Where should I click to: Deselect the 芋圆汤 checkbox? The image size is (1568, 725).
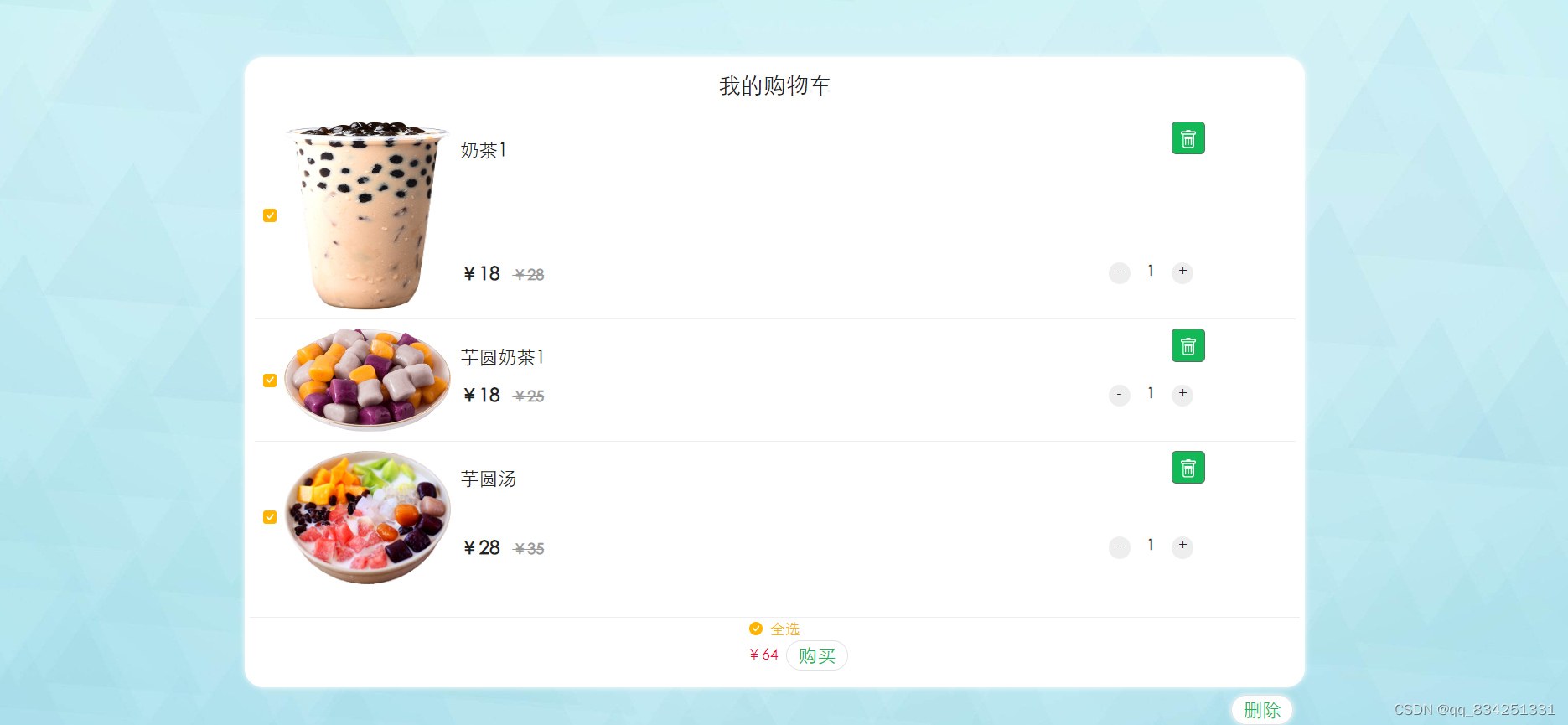pyautogui.click(x=270, y=517)
